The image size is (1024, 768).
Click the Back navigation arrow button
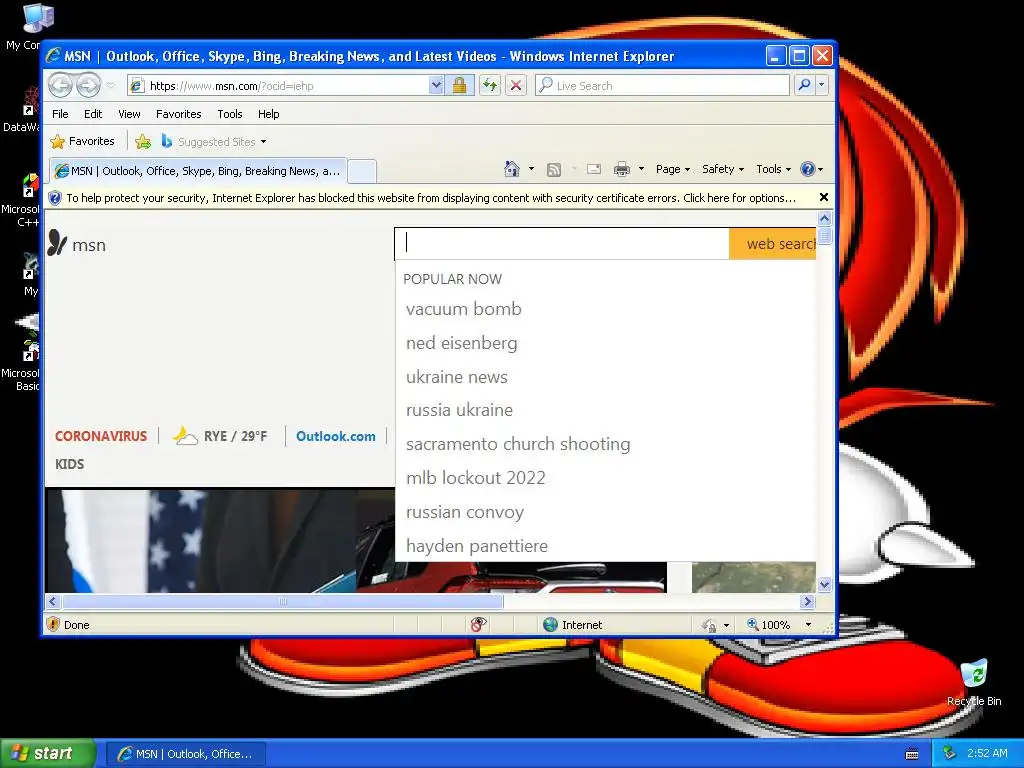pos(60,85)
